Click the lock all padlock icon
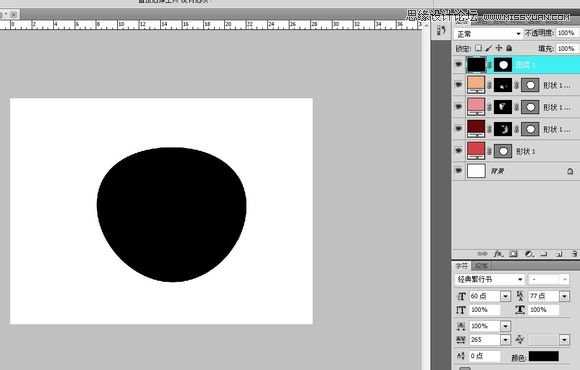 pyautogui.click(x=509, y=48)
